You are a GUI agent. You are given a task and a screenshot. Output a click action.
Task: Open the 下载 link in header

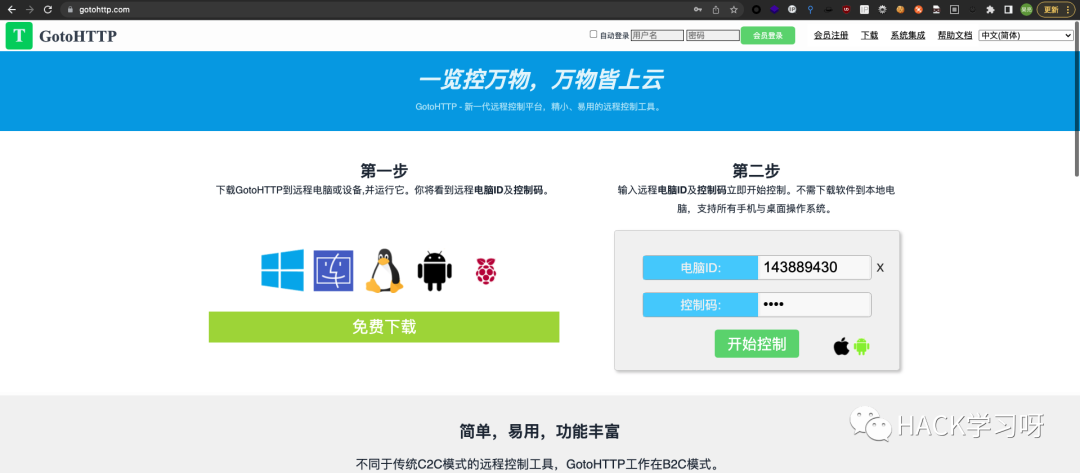point(869,35)
